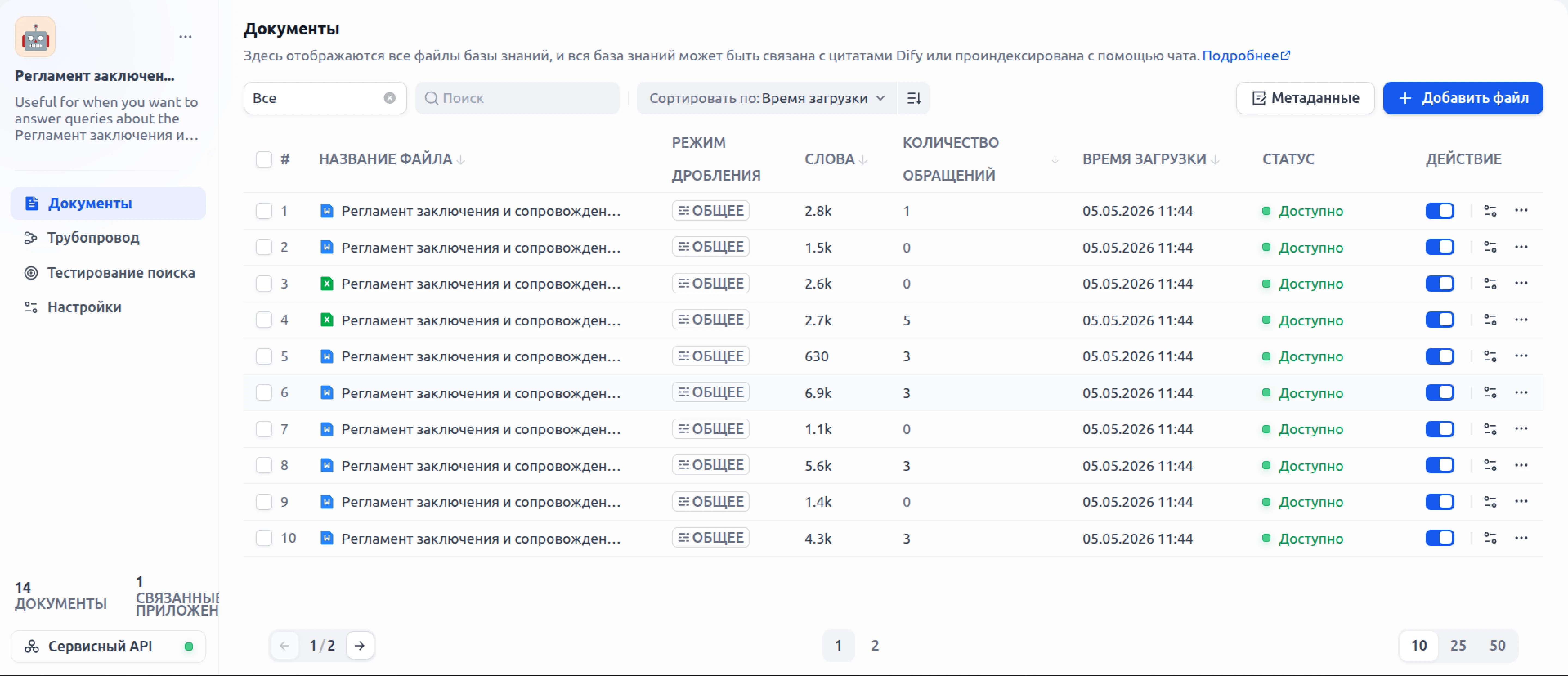Image resolution: width=1568 pixels, height=676 pixels.
Task: Open more actions menu for row 7
Action: [x=1521, y=429]
